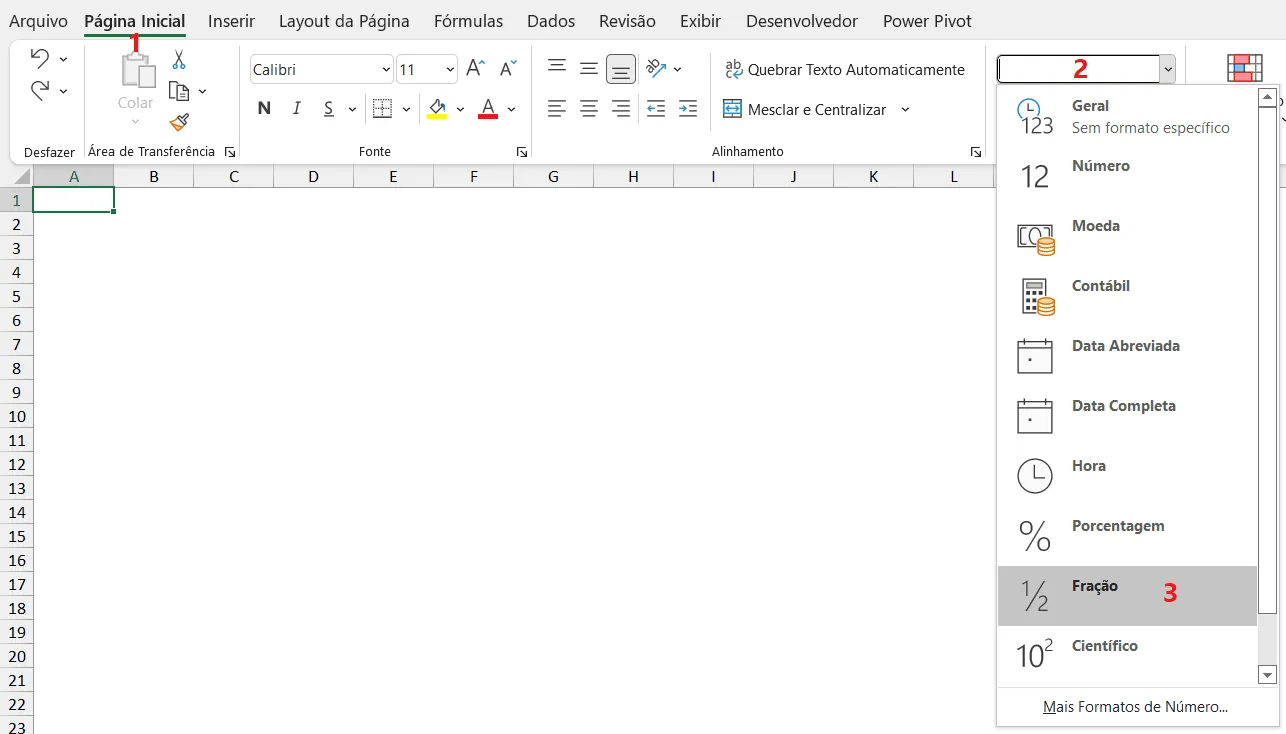
Task: Switch to the Revisão tab
Action: pos(627,21)
